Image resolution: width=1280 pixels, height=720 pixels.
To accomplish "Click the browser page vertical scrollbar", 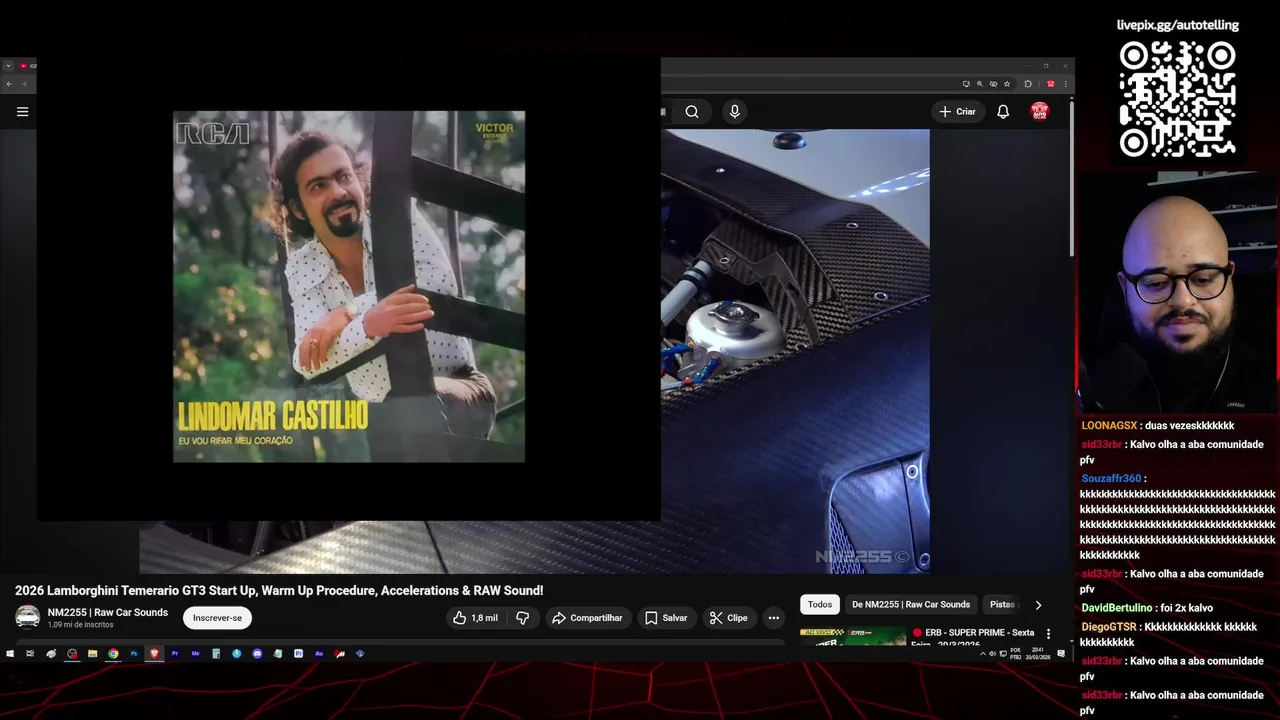I will pos(1072,180).
